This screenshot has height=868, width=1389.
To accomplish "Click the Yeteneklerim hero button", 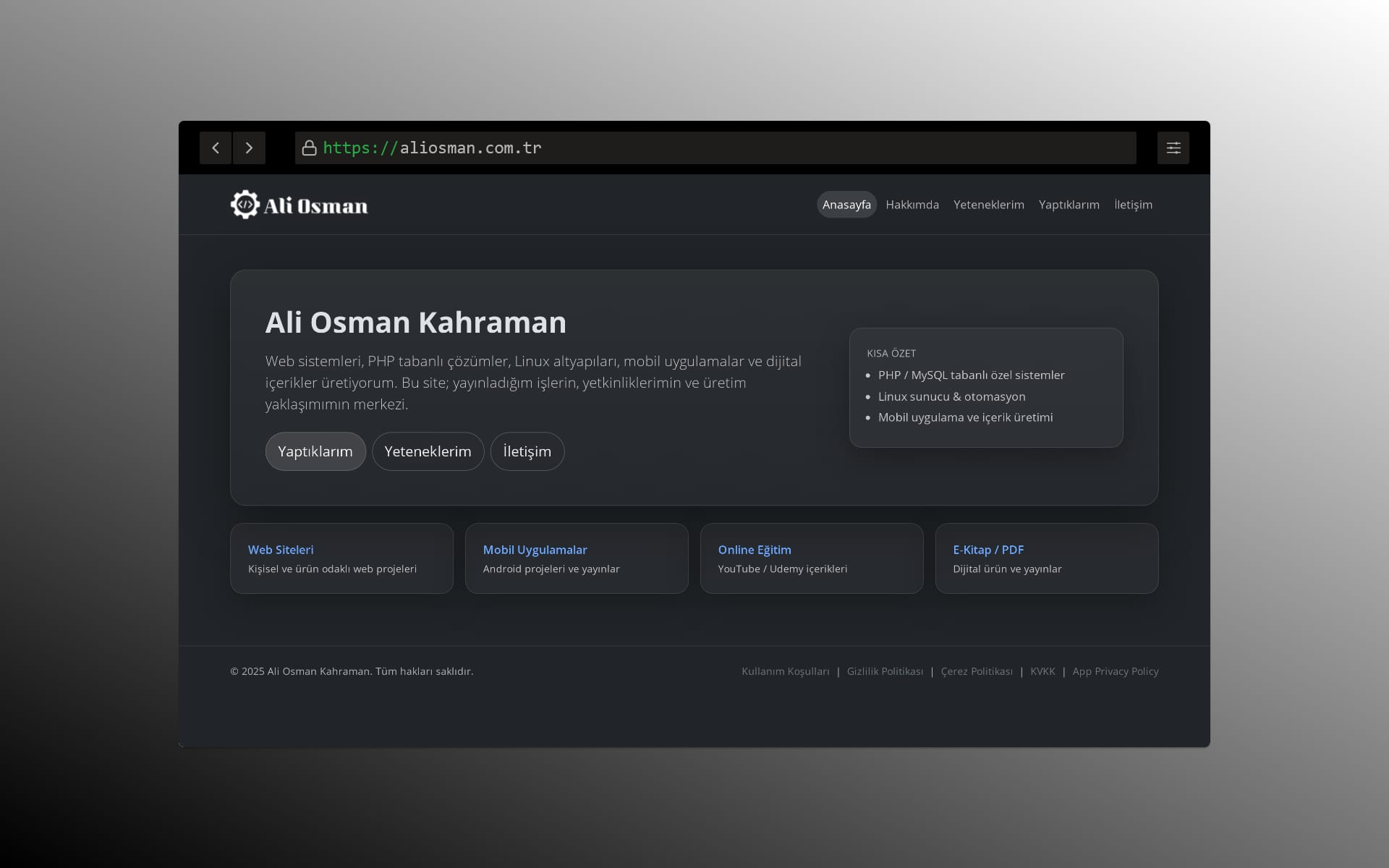I will point(428,451).
